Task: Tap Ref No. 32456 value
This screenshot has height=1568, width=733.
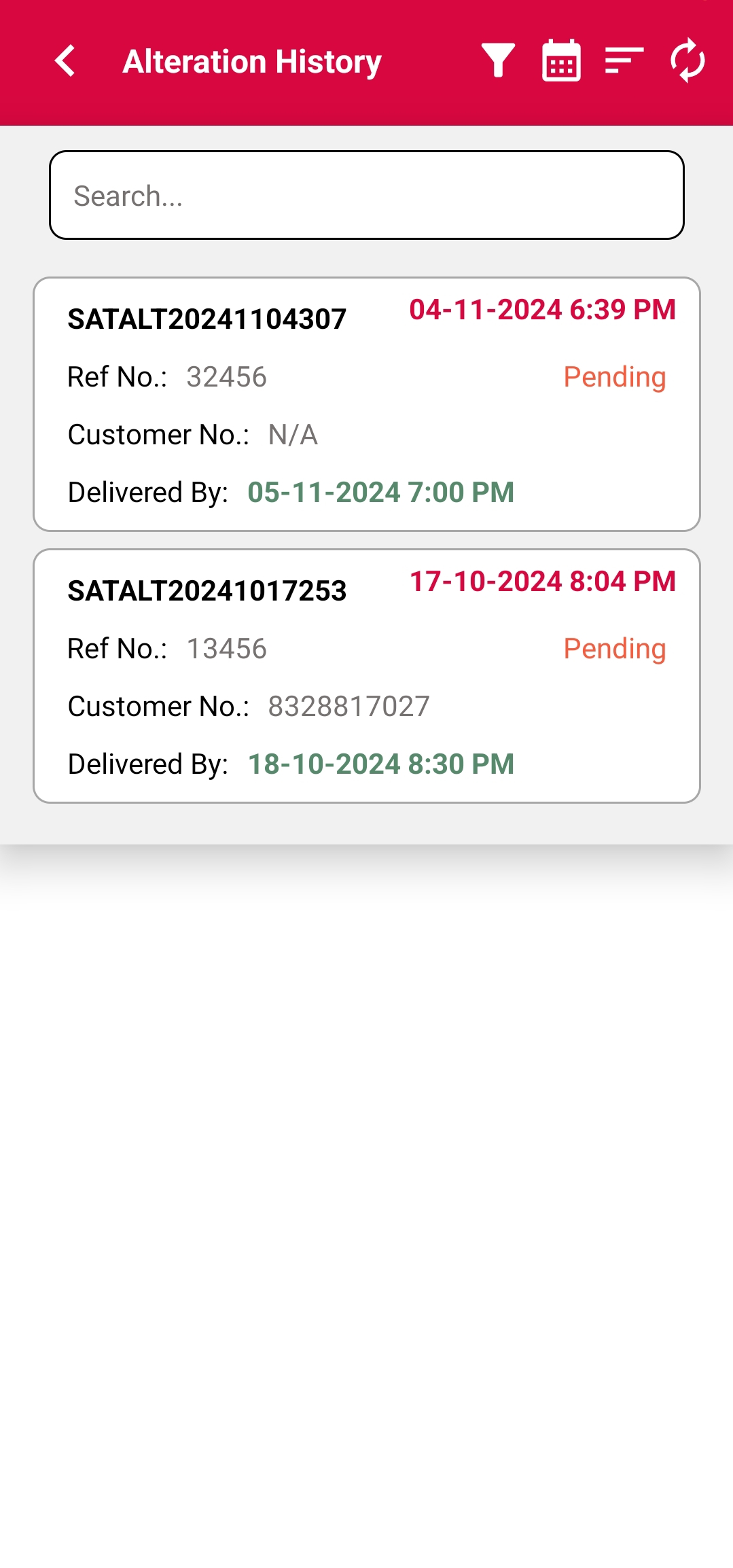Action: click(x=226, y=377)
